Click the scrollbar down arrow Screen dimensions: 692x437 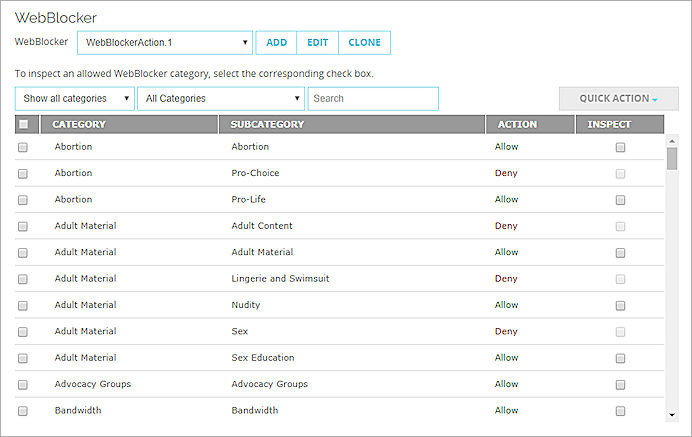(672, 414)
